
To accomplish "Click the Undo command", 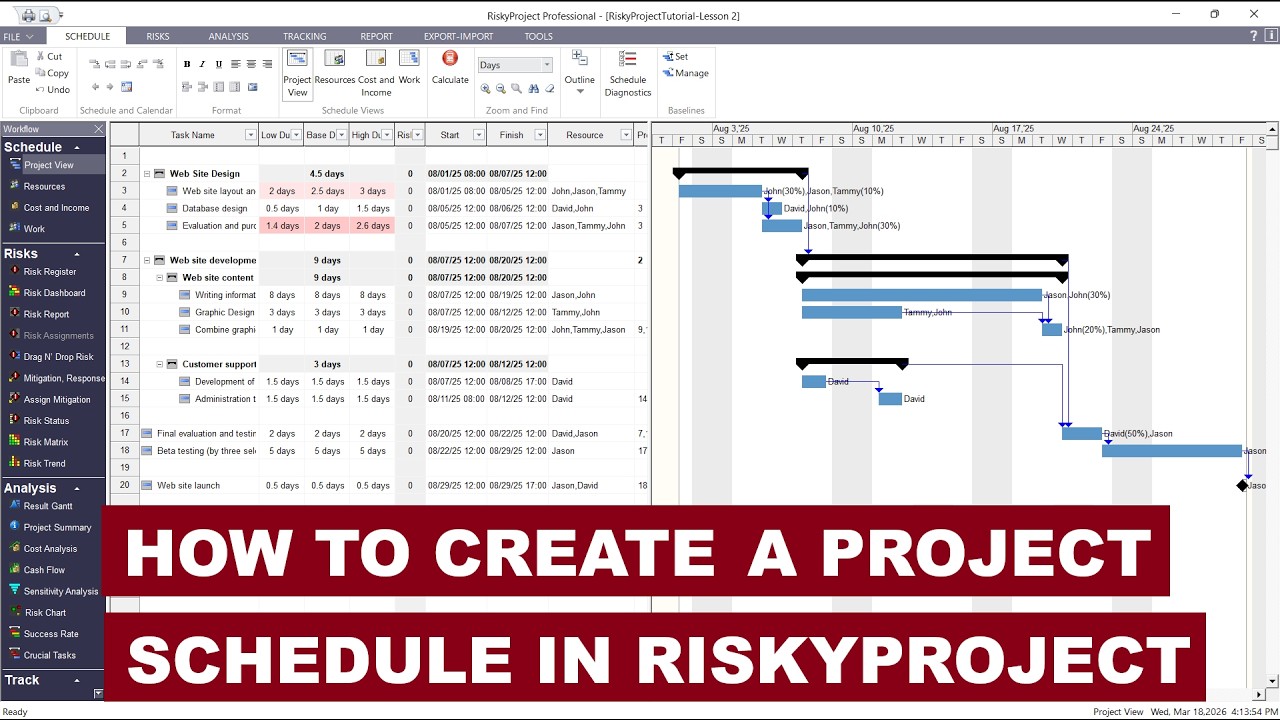I will tap(52, 90).
